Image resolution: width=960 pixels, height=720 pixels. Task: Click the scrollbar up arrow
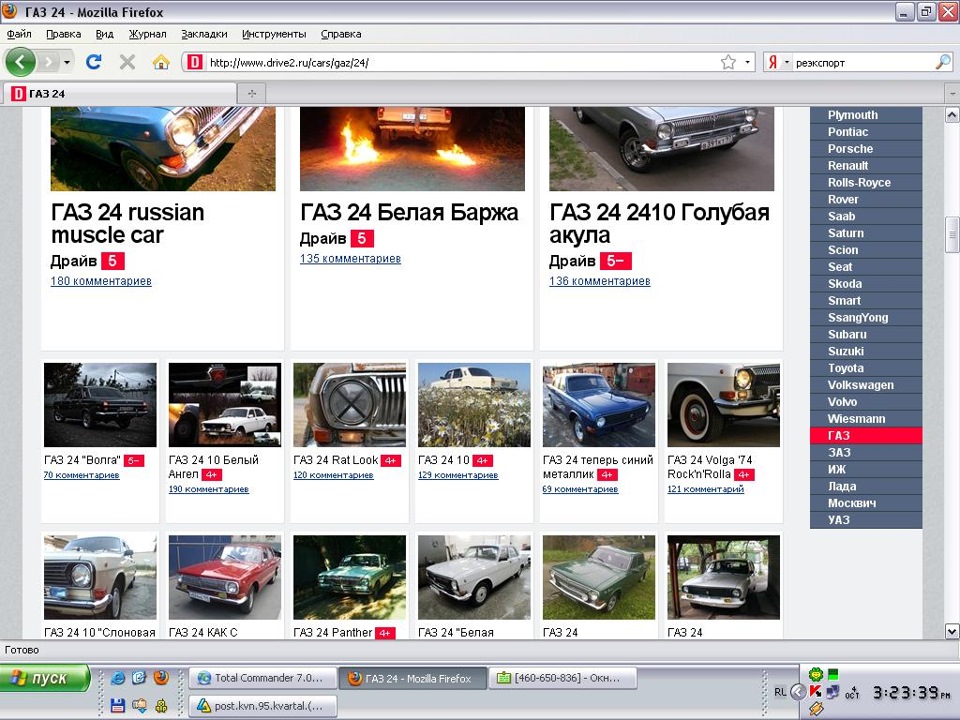[952, 115]
